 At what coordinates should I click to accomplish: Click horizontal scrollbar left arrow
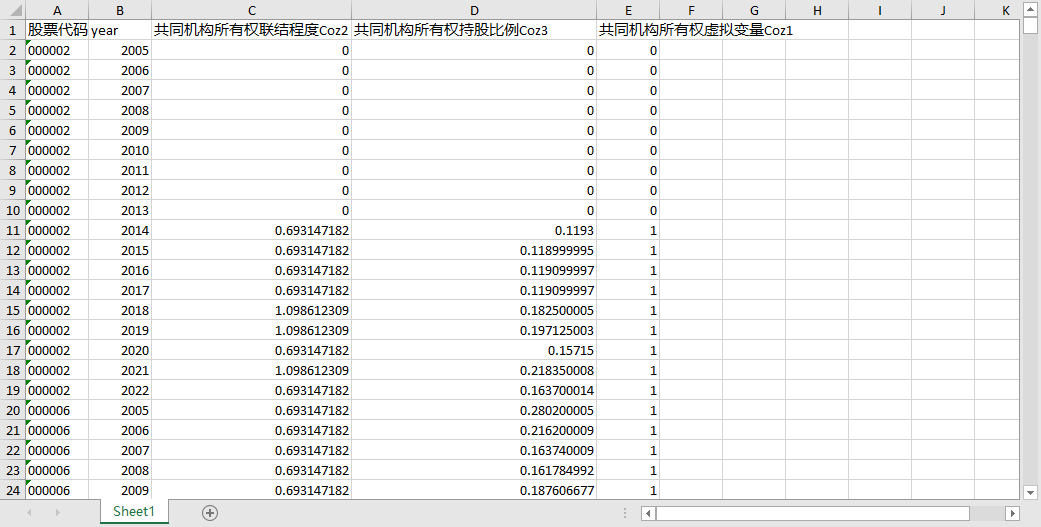pyautogui.click(x=648, y=513)
